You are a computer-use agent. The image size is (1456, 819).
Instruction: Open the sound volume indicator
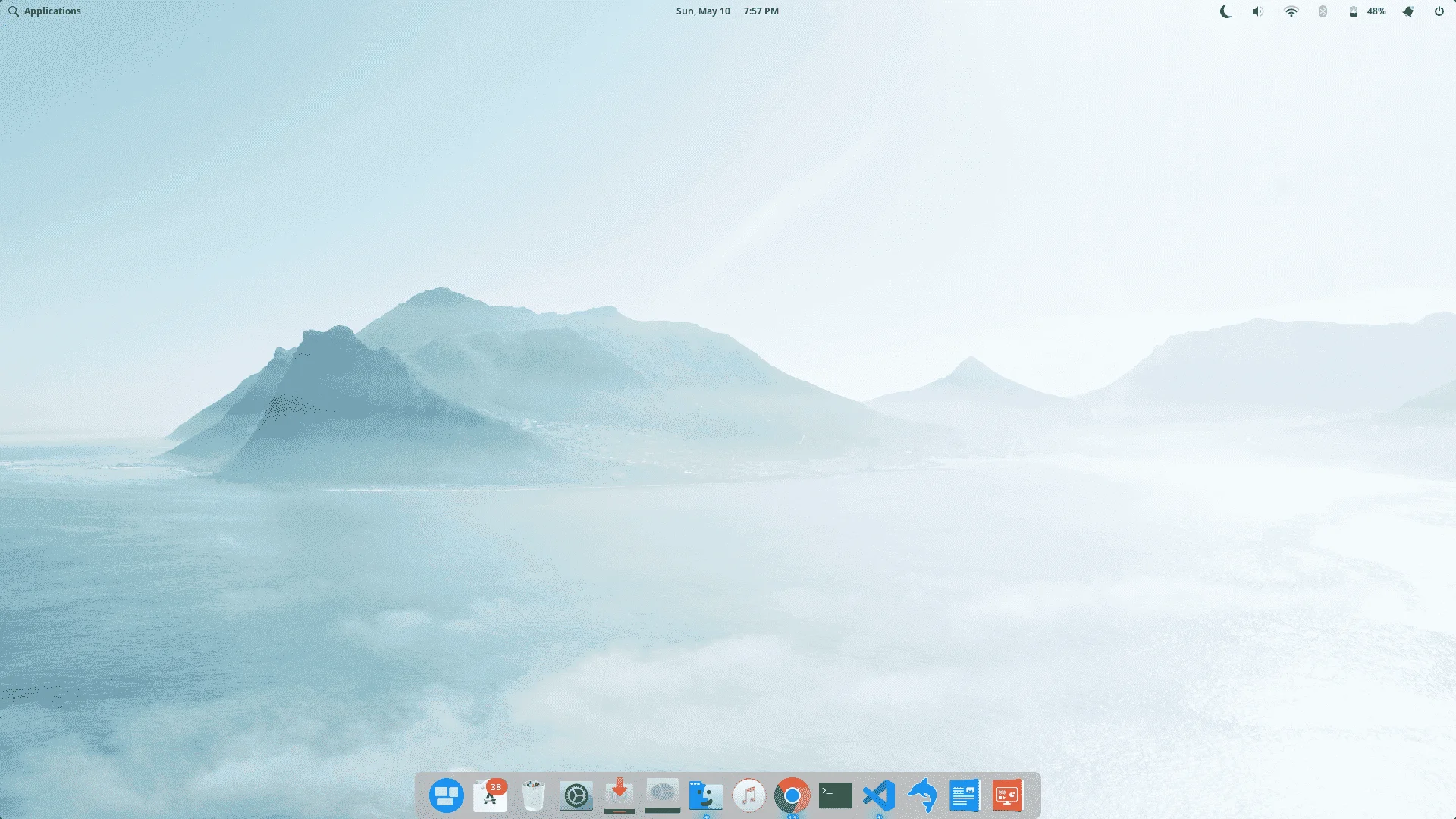(x=1258, y=11)
